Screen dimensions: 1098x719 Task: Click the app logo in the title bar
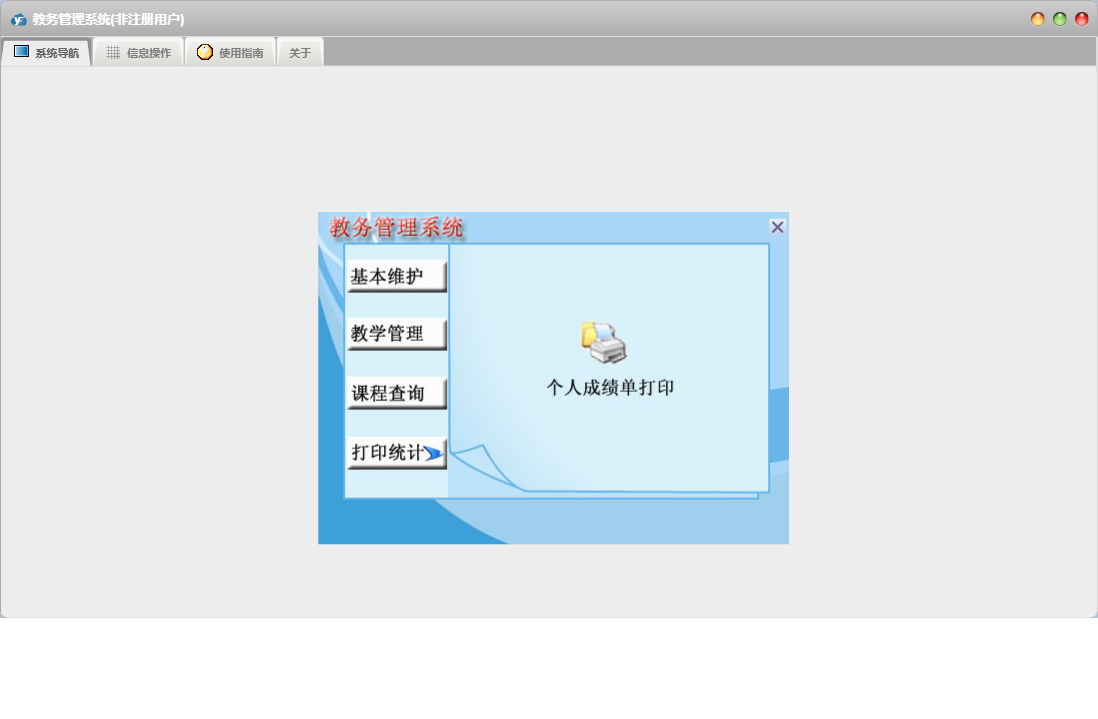[x=18, y=20]
